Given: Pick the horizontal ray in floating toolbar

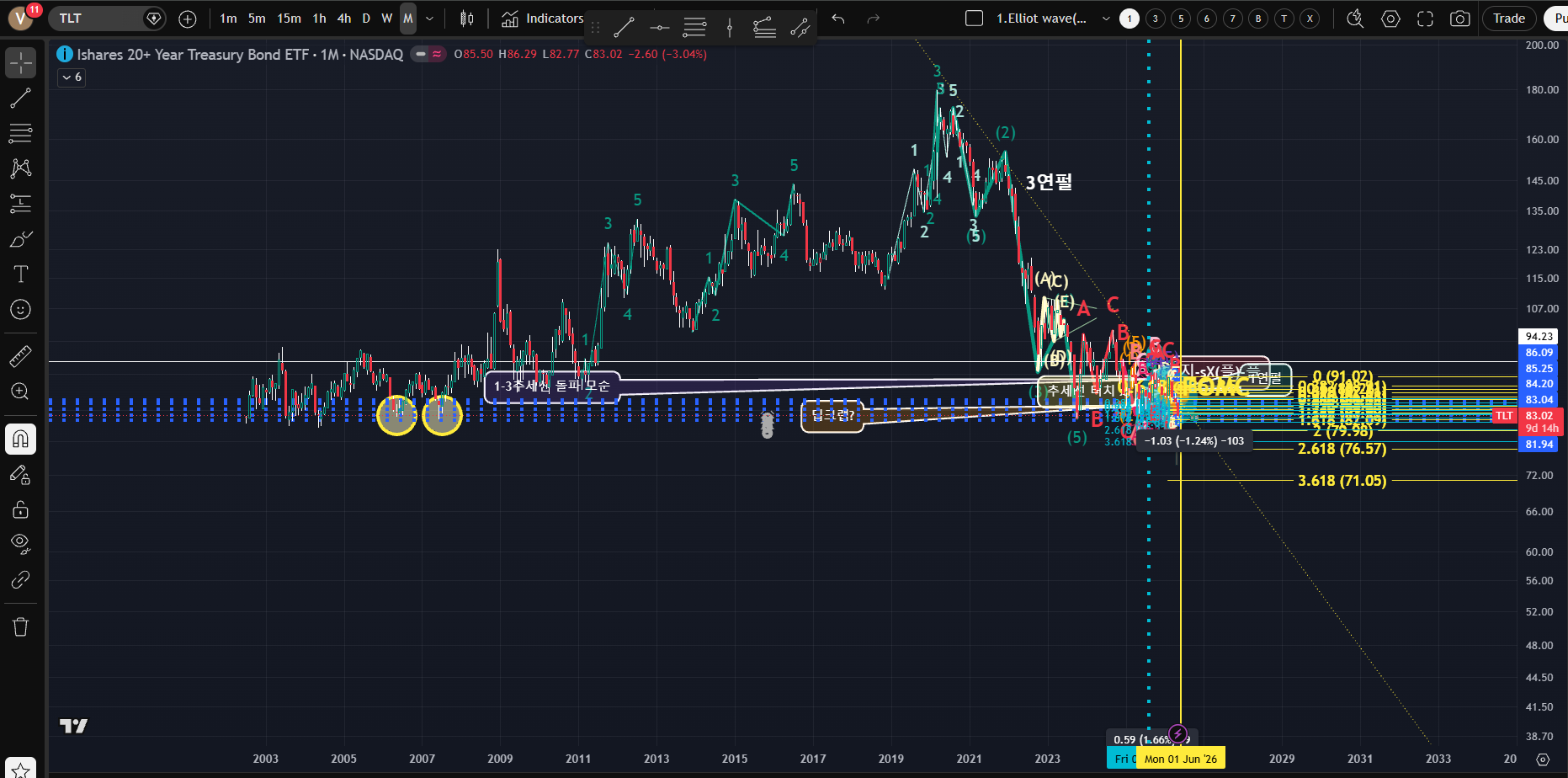Looking at the screenshot, I should point(659,28).
